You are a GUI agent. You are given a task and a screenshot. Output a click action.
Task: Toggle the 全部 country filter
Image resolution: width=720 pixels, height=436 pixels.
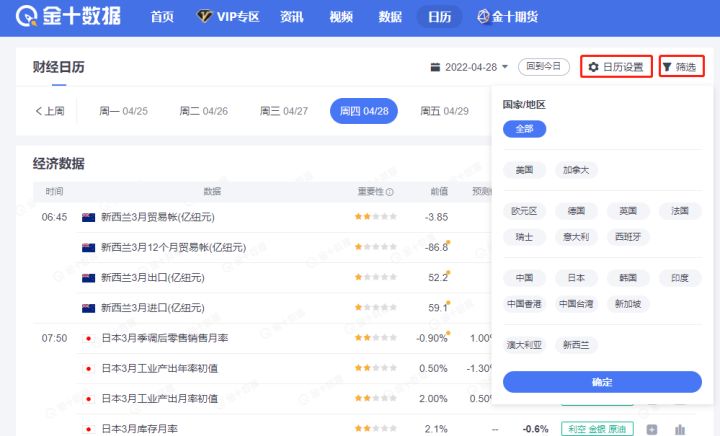pos(524,129)
